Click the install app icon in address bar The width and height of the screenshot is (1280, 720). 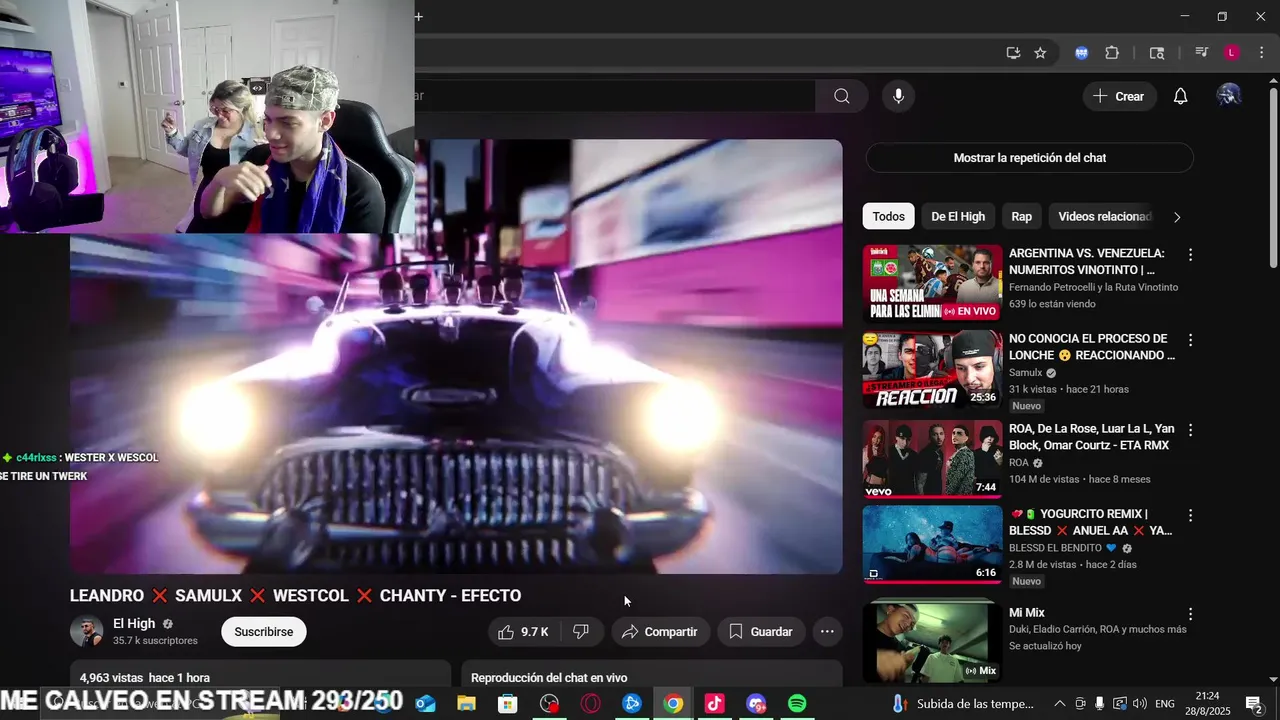tap(1013, 53)
